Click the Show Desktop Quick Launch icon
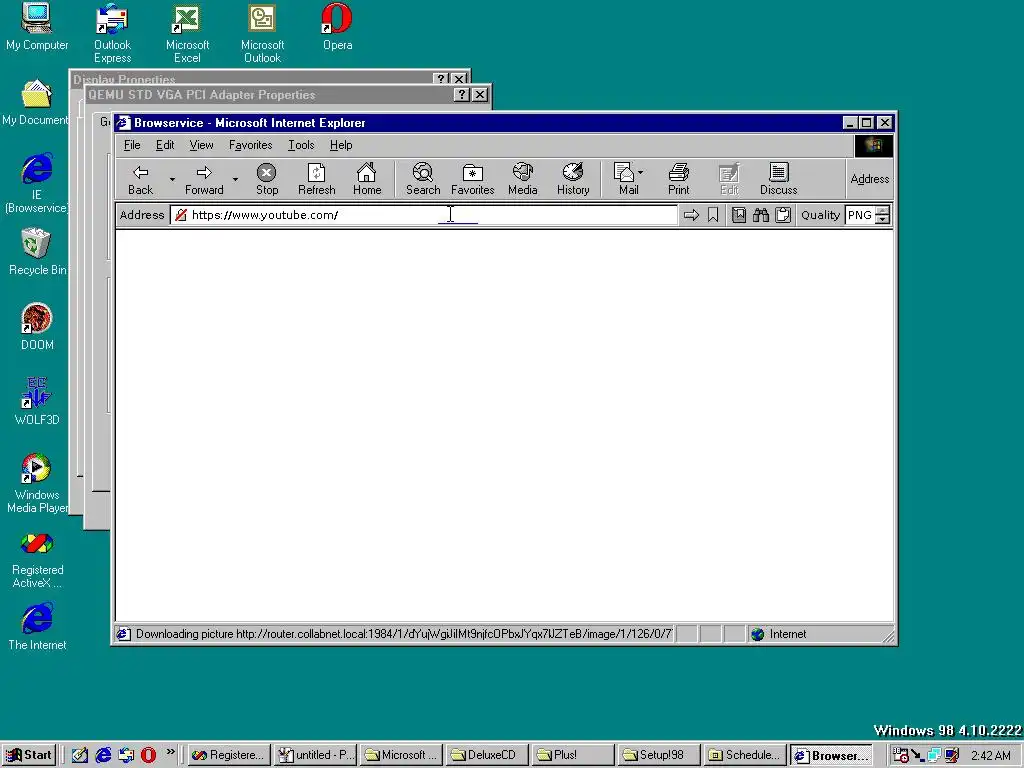 coord(80,755)
